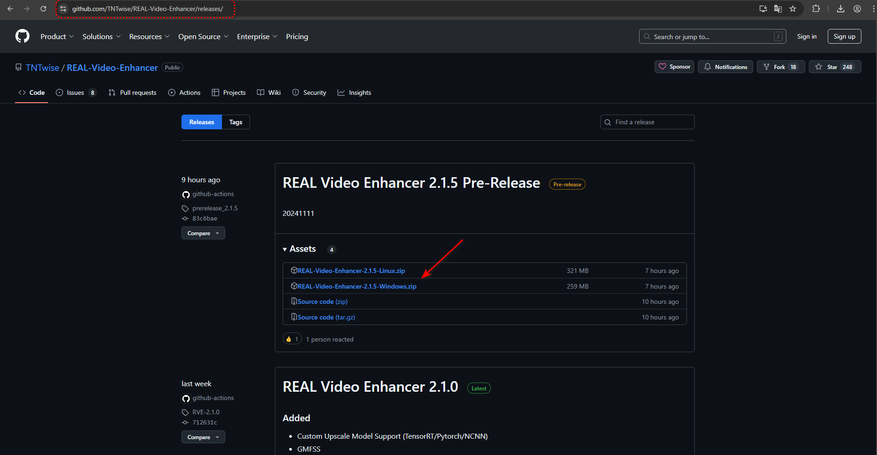Download REAL-Video-Enhancer-2.1.5-Windows.zip
Screen dimensions: 877x455
[x=357, y=286]
